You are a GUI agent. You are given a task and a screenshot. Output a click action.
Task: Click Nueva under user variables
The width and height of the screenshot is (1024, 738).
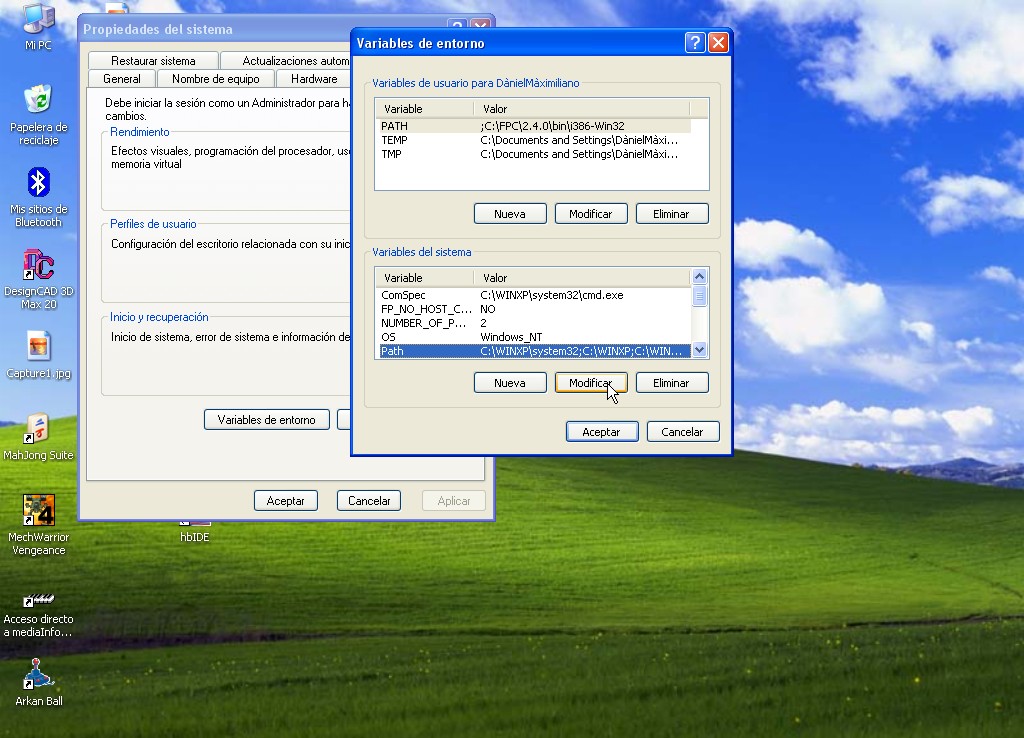pos(510,214)
